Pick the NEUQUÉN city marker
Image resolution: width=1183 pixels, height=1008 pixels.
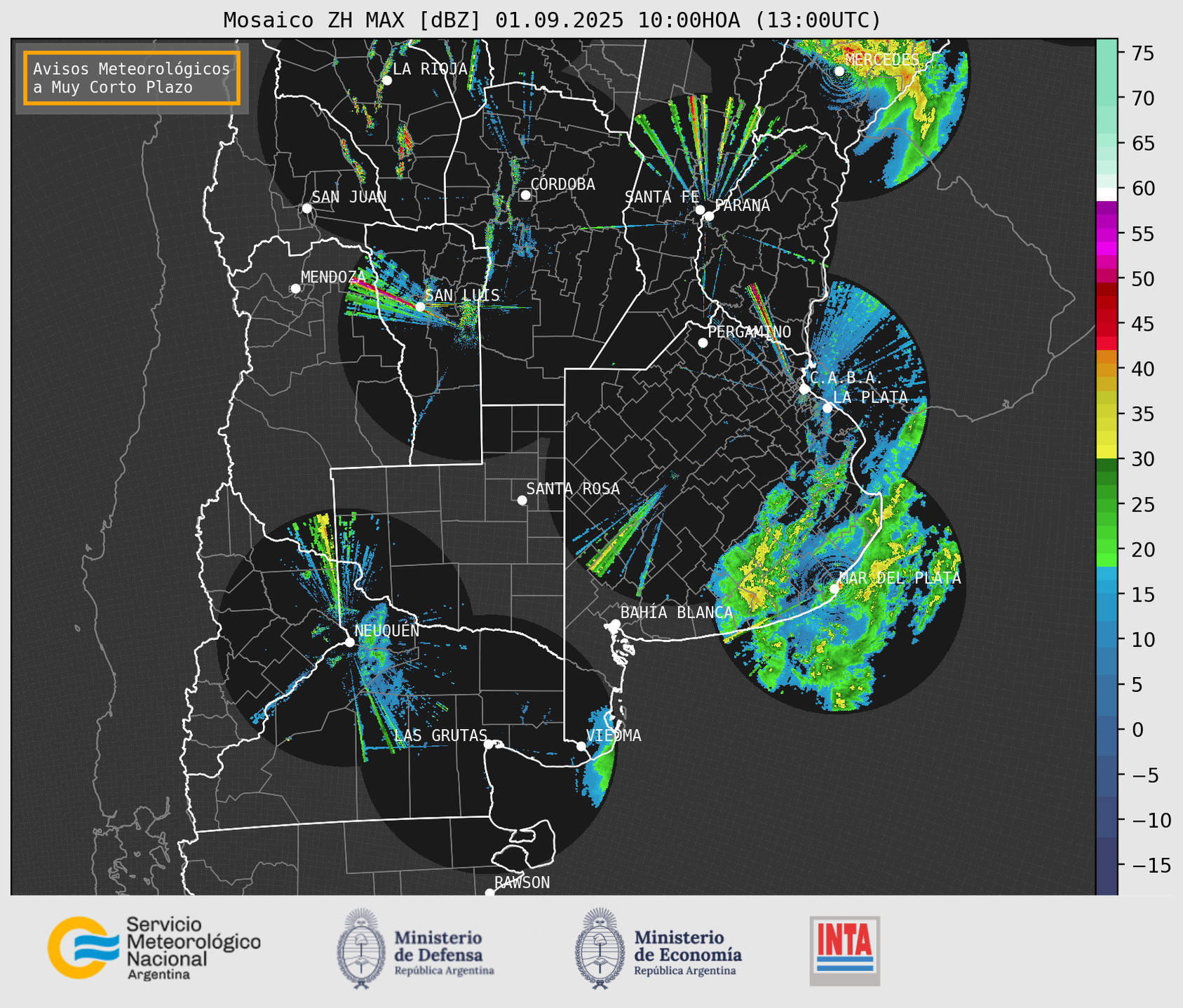click(x=349, y=642)
